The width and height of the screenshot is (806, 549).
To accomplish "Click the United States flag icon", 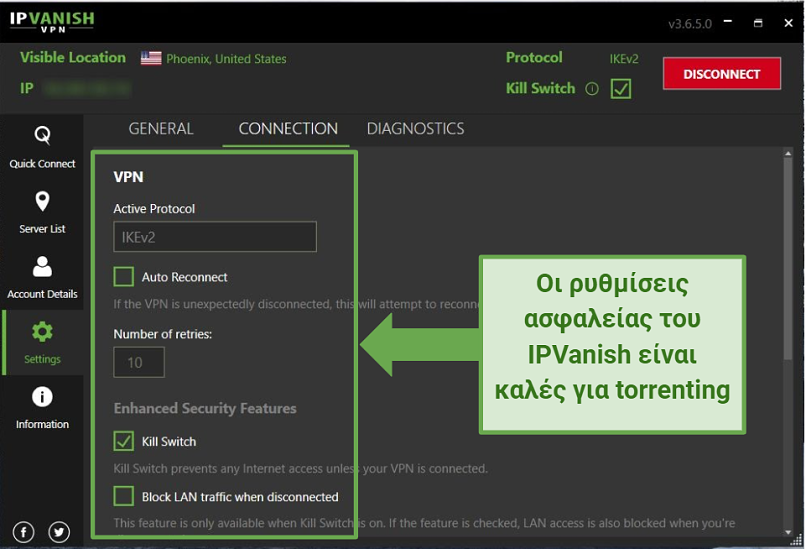I will pos(151,58).
